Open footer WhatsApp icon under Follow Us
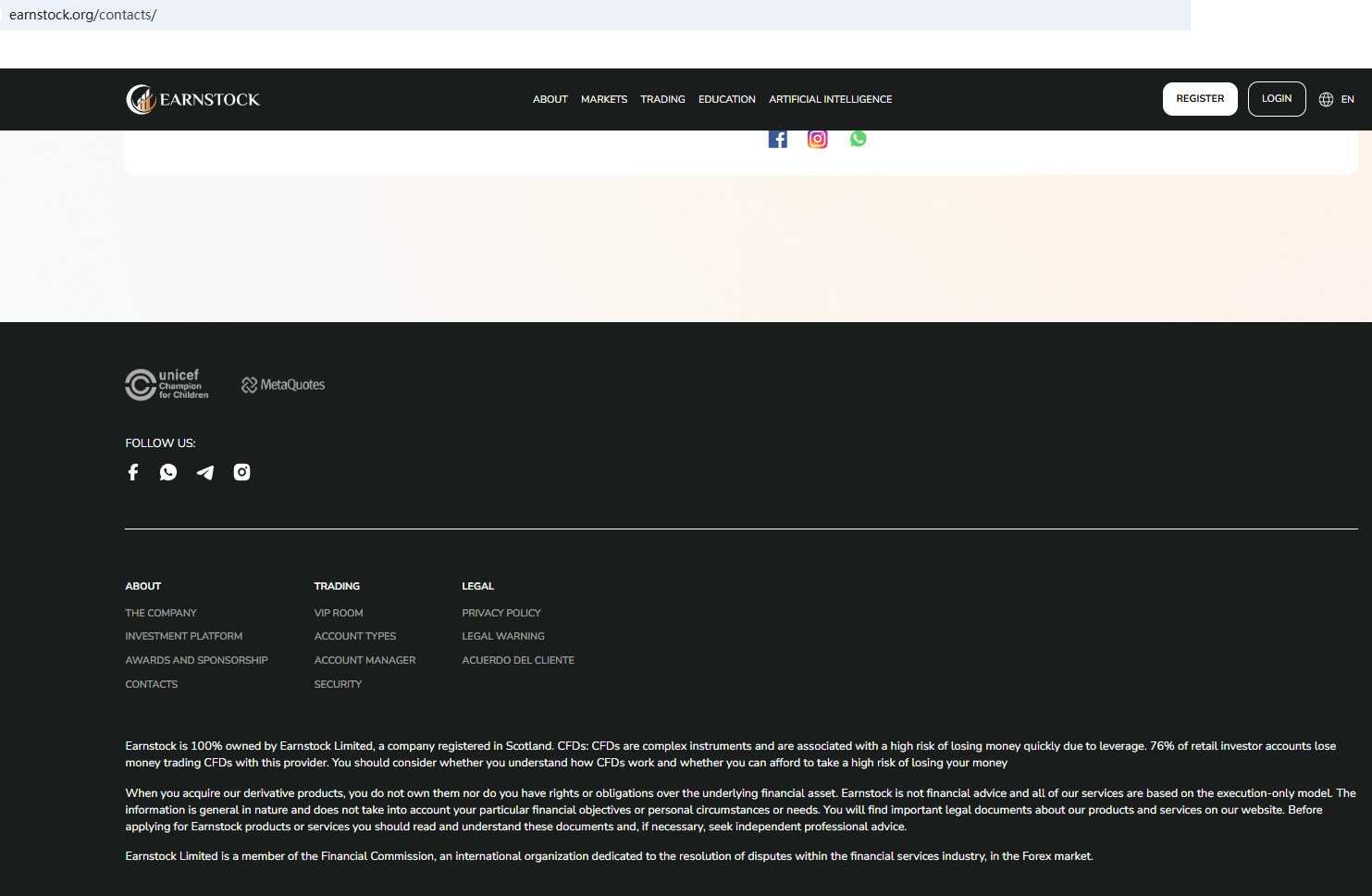The width and height of the screenshot is (1372, 896). click(x=168, y=472)
